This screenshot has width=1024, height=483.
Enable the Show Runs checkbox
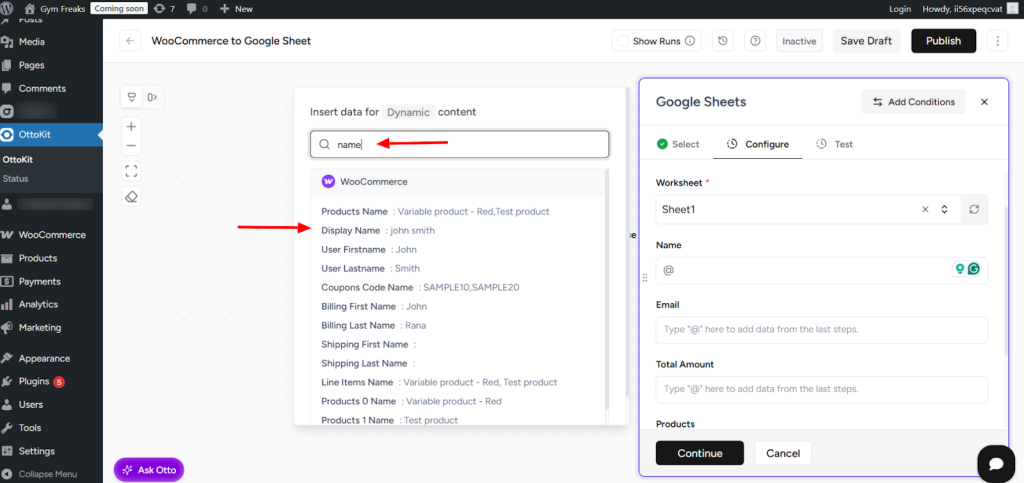pyautogui.click(x=623, y=41)
